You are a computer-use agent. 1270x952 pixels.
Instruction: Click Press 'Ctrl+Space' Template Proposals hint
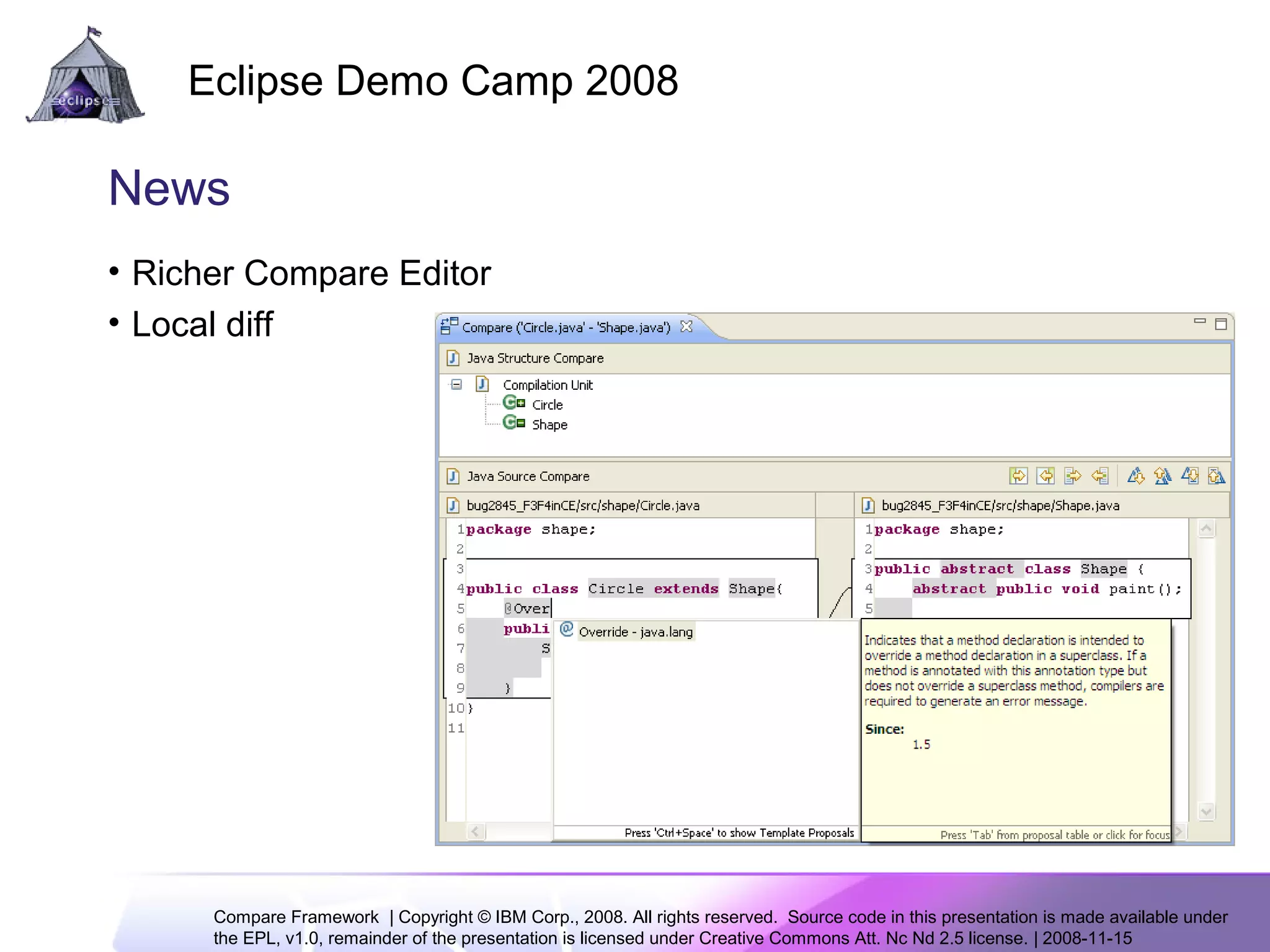click(739, 833)
